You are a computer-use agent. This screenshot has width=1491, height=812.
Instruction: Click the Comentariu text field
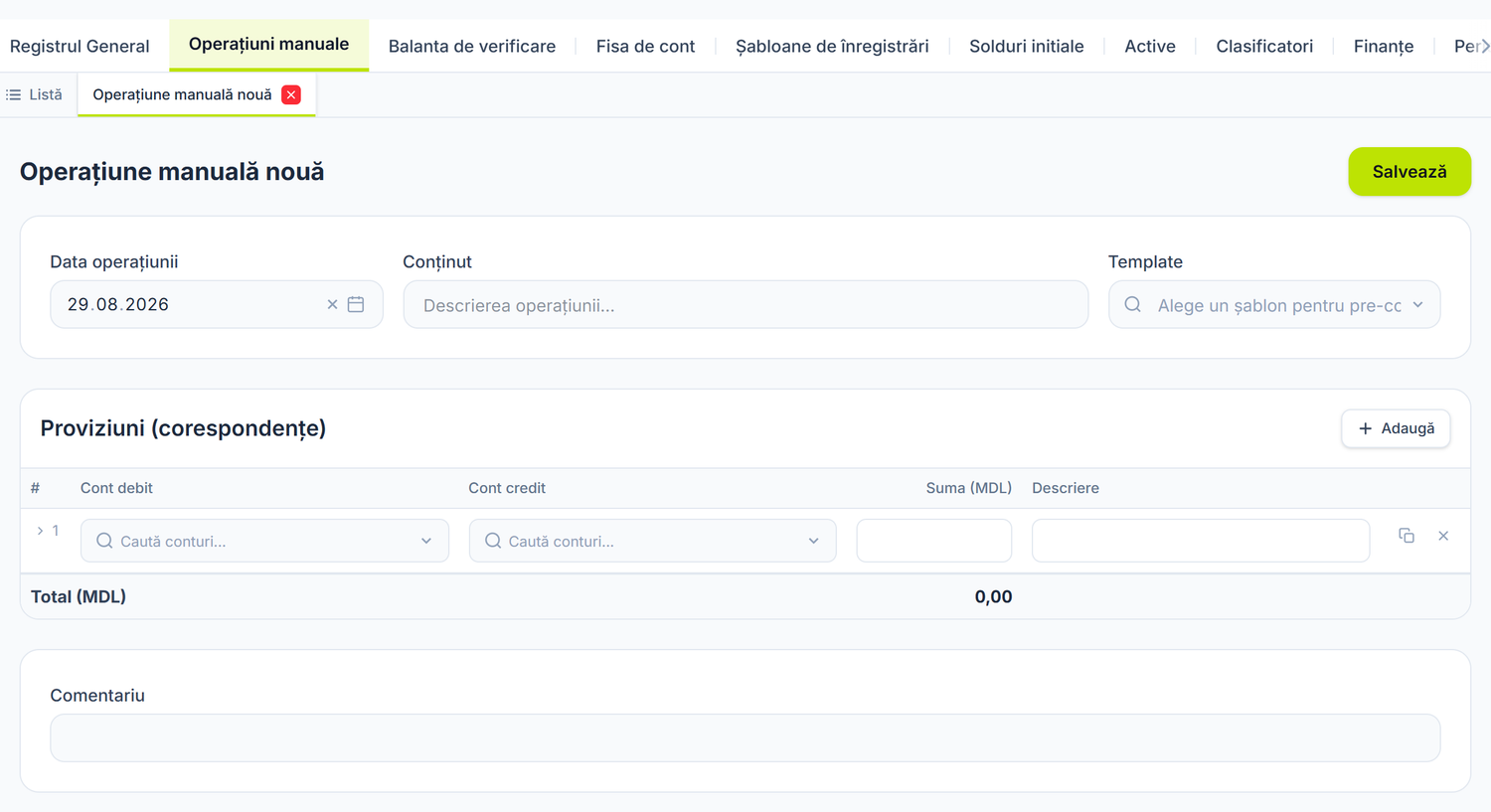pos(745,737)
